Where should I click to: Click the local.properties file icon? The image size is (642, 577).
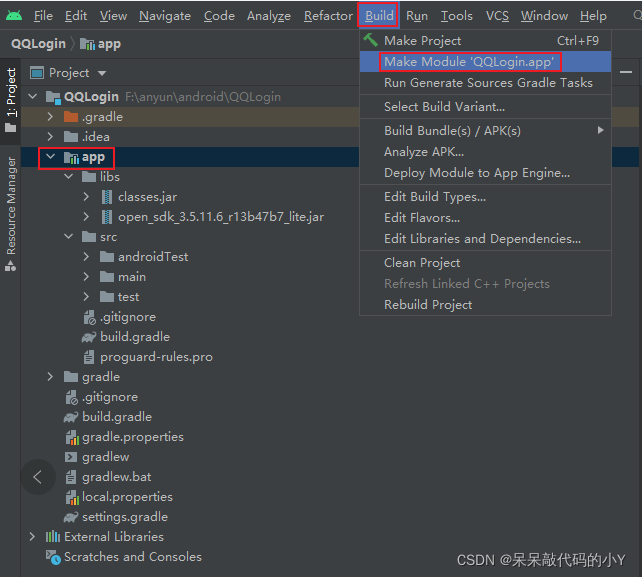(72, 497)
